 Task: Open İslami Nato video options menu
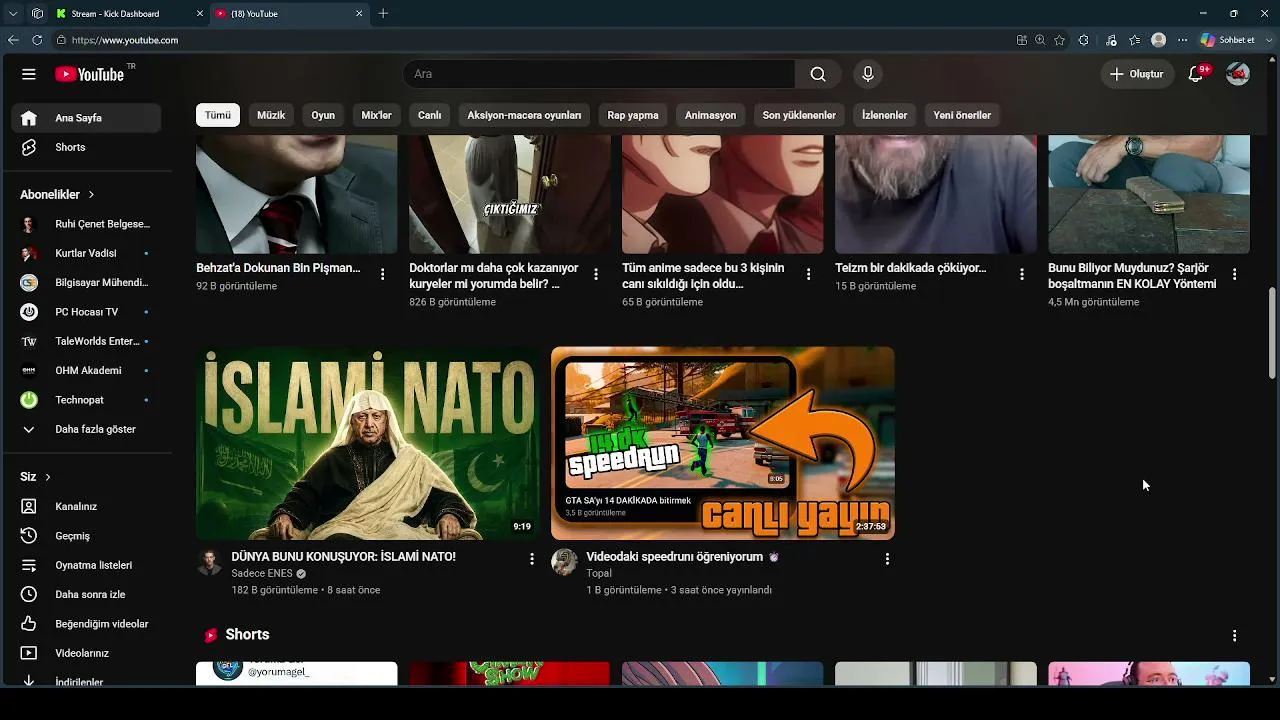[x=532, y=559]
